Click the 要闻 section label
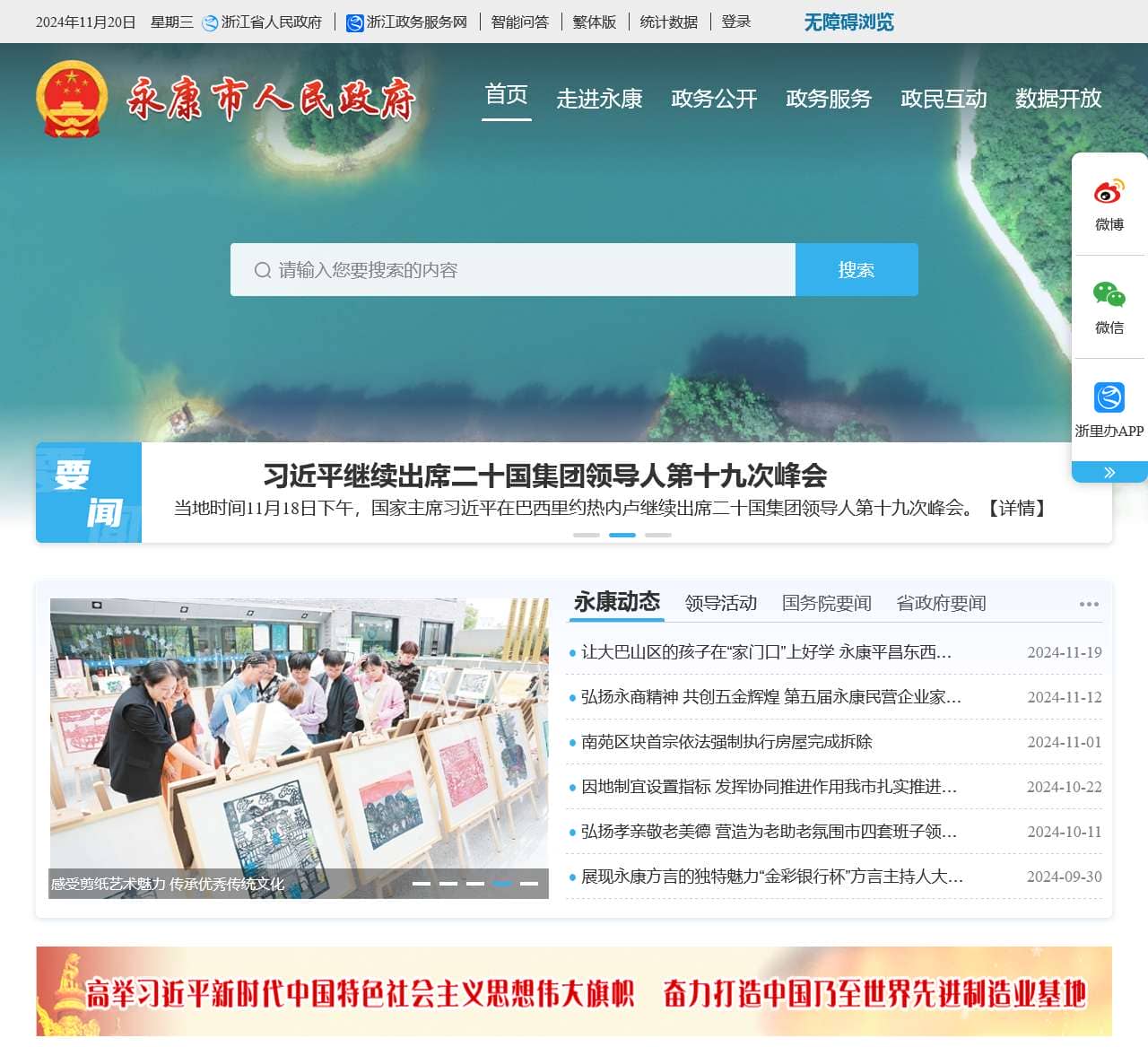1148x1047 pixels. [x=89, y=493]
